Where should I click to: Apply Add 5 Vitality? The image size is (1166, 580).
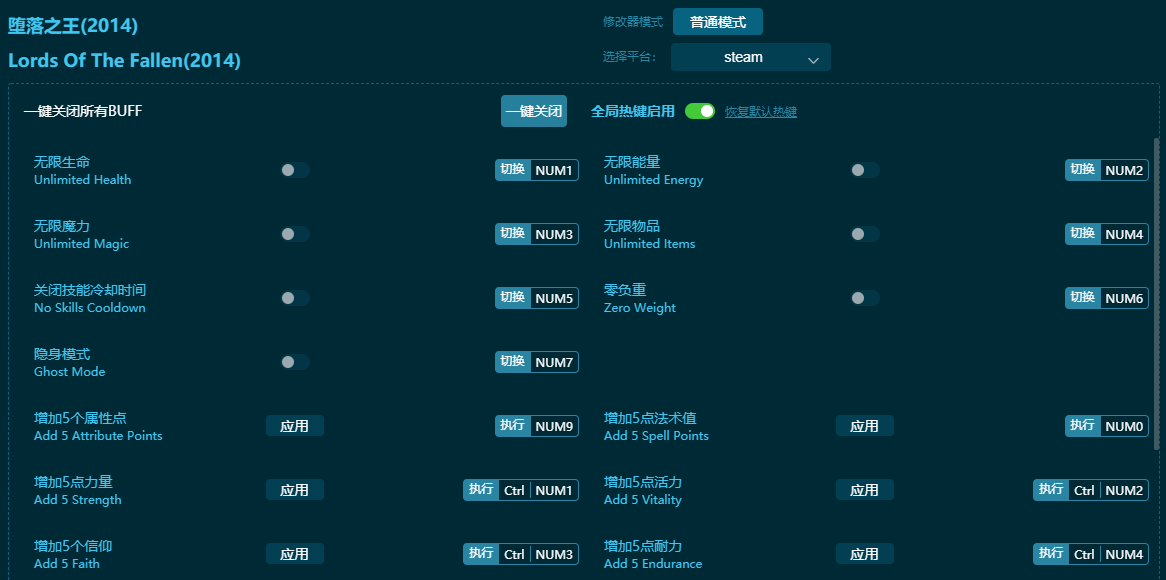(x=865, y=490)
